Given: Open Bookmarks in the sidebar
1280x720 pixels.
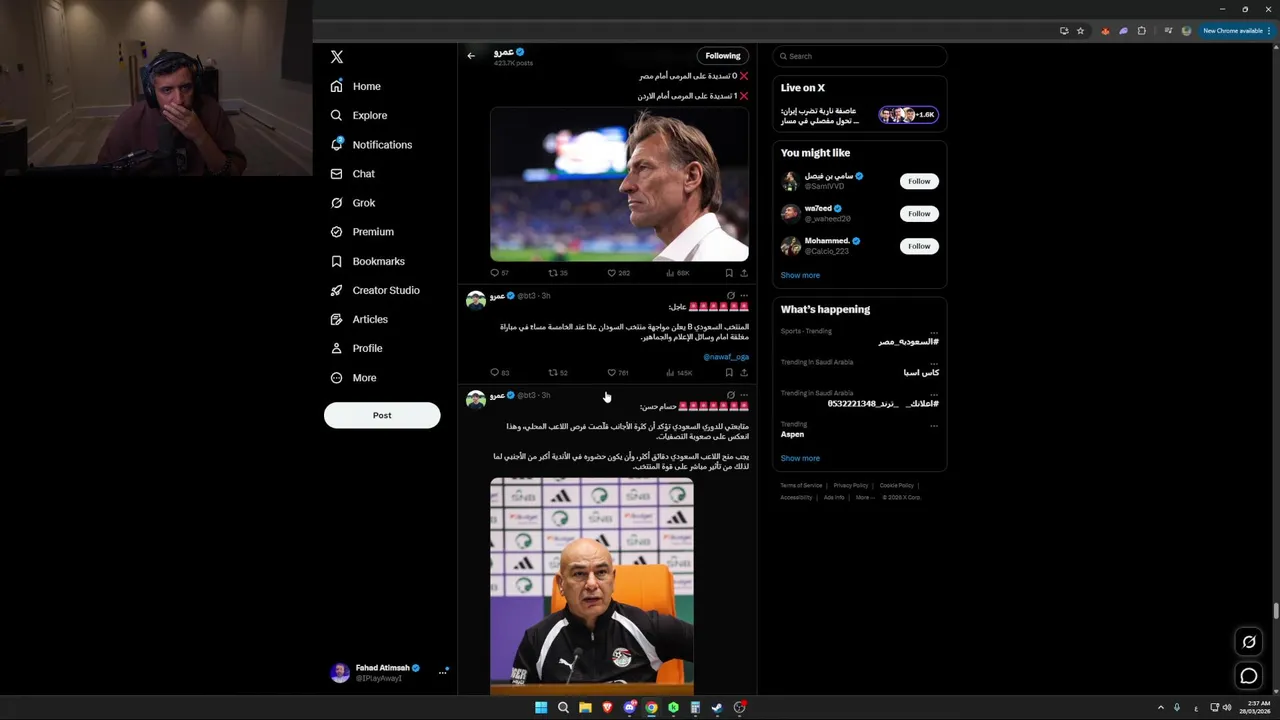Looking at the screenshot, I should tap(367, 261).
